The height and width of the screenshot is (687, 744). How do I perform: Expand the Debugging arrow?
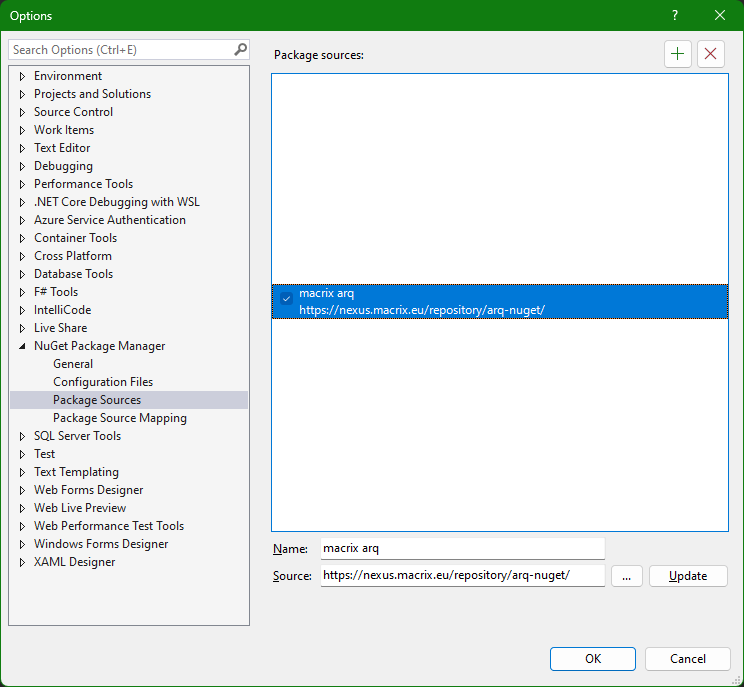point(22,166)
